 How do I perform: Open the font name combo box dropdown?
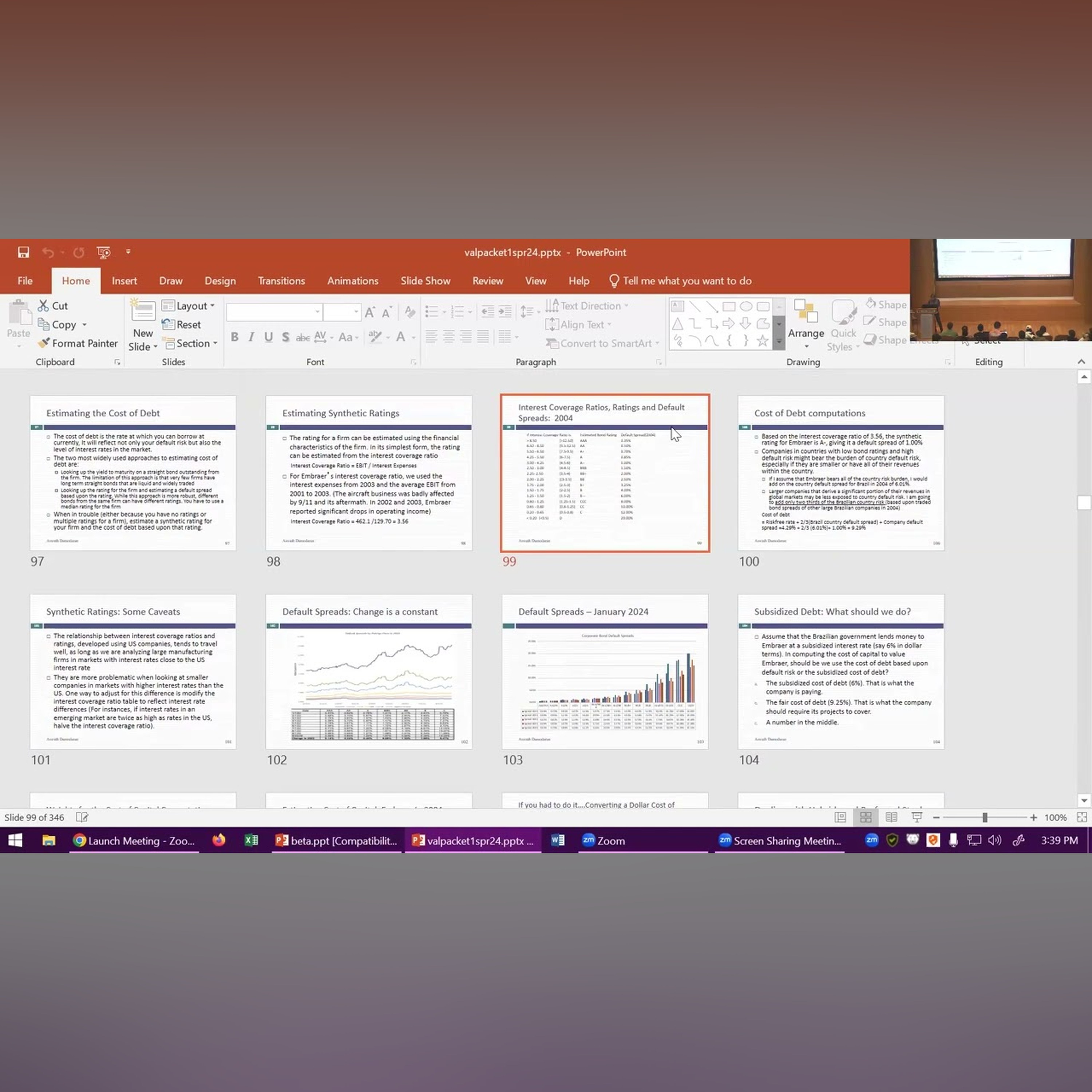(x=318, y=312)
